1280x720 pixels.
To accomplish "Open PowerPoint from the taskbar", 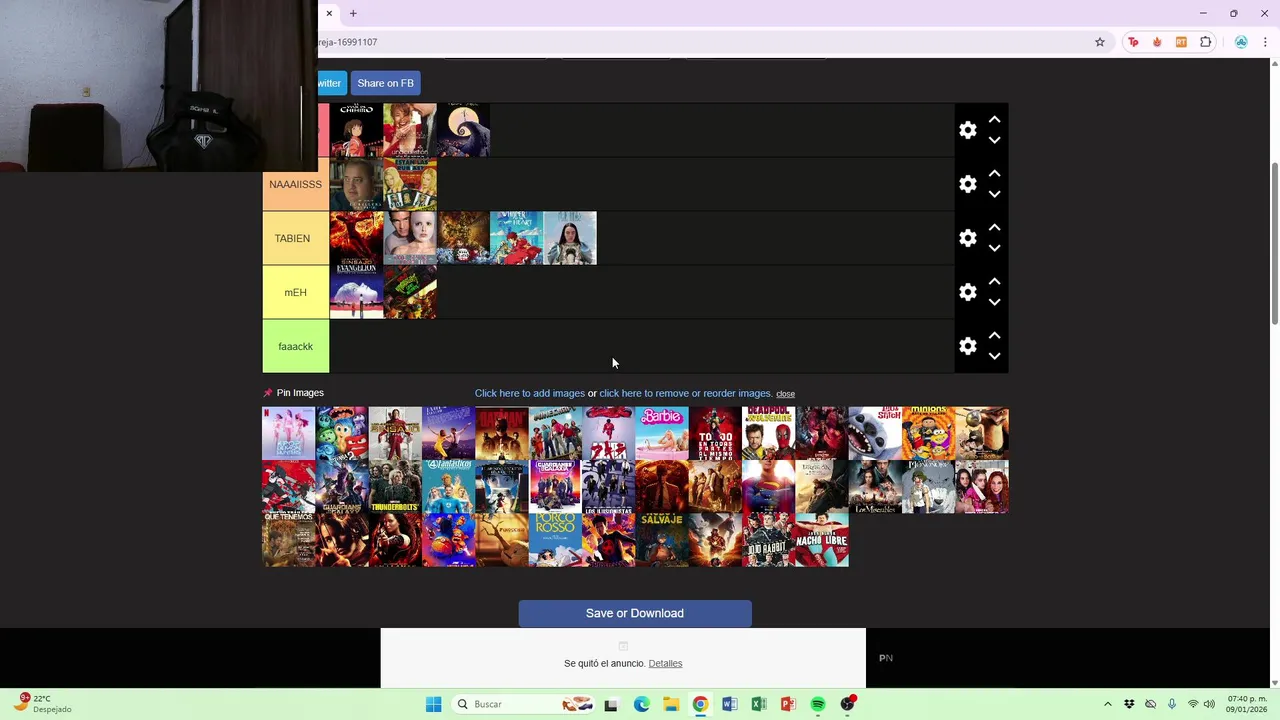I will tap(788, 704).
